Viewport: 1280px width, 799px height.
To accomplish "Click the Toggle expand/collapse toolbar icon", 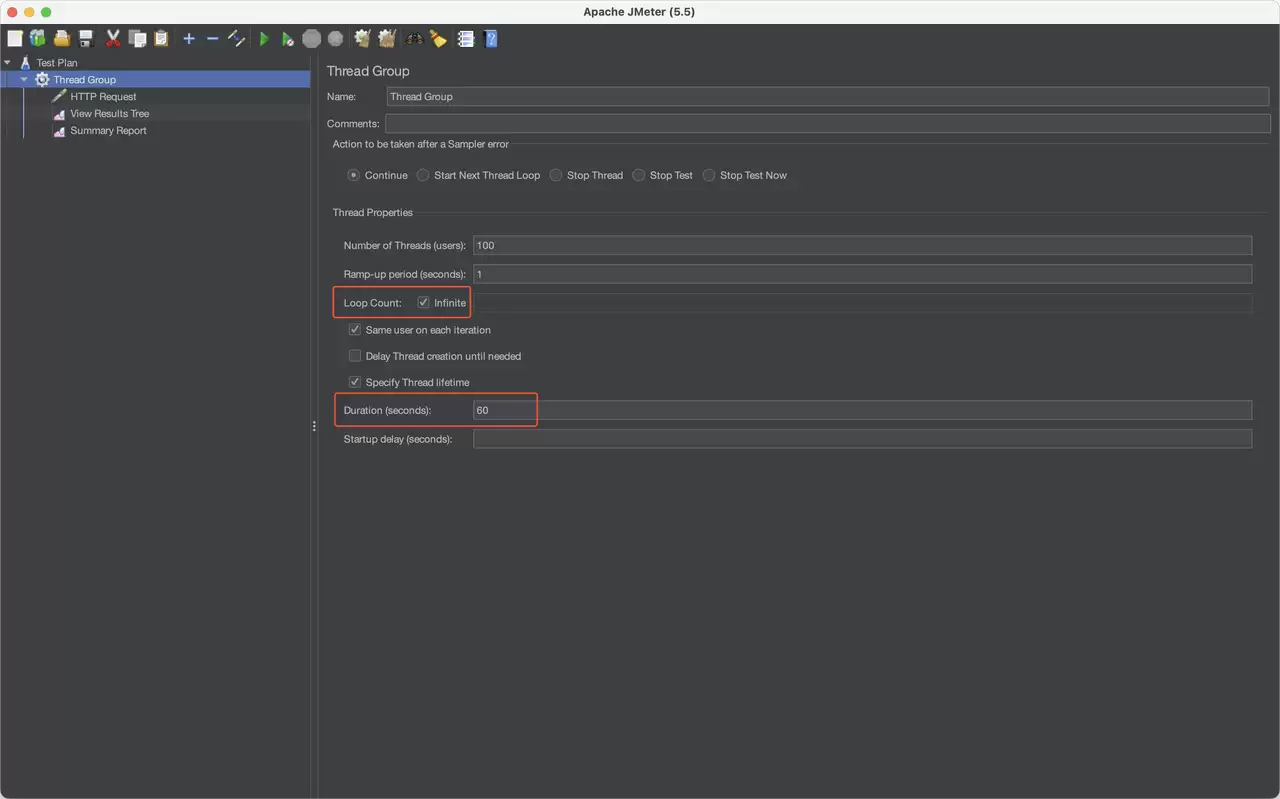I will (237, 39).
